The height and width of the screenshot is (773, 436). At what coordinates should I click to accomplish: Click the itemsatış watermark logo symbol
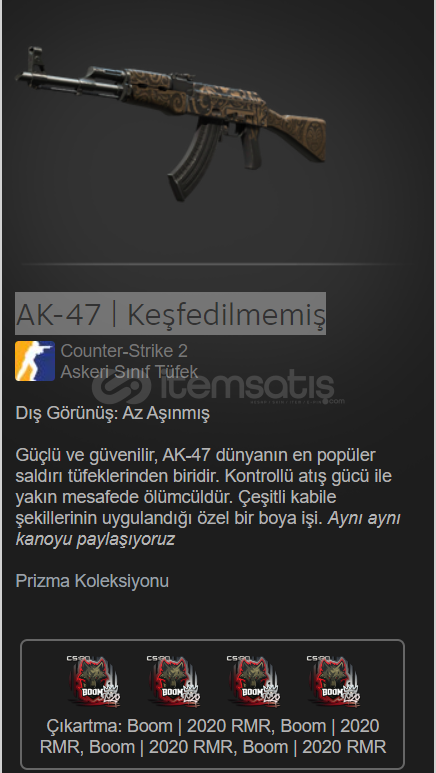pyautogui.click(x=121, y=387)
